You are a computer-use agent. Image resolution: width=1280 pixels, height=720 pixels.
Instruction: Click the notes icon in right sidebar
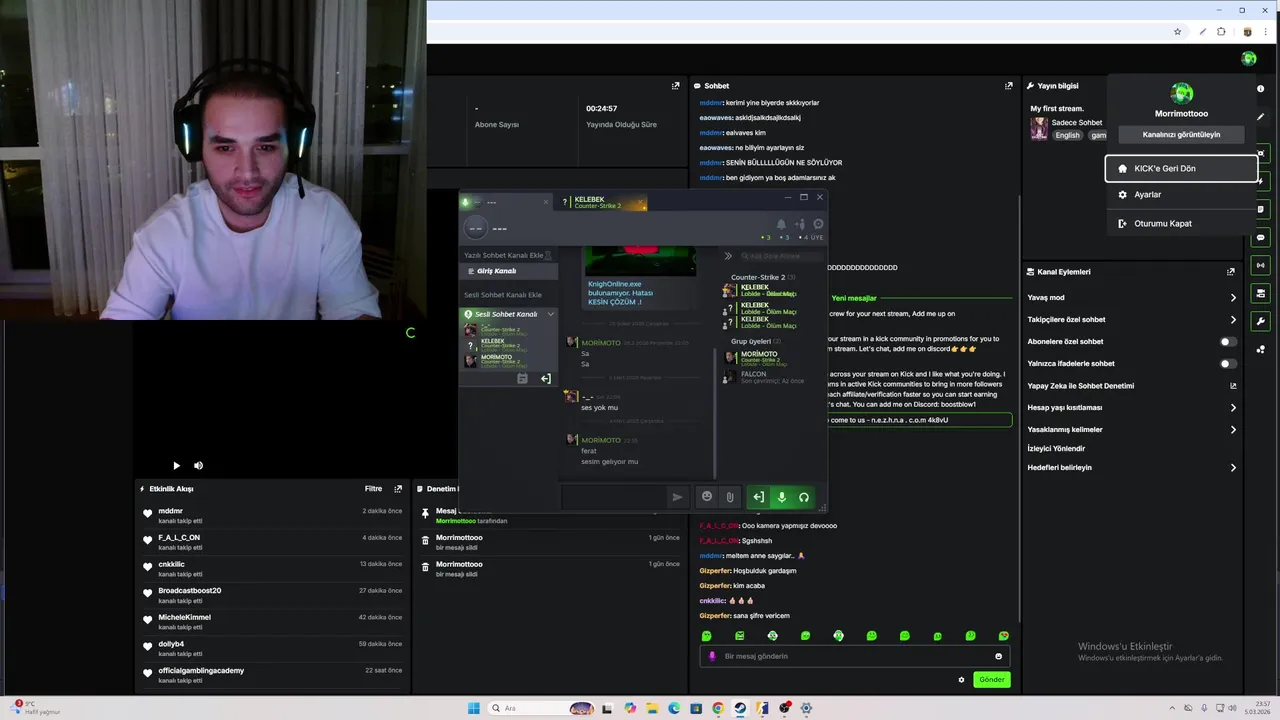[1260, 209]
